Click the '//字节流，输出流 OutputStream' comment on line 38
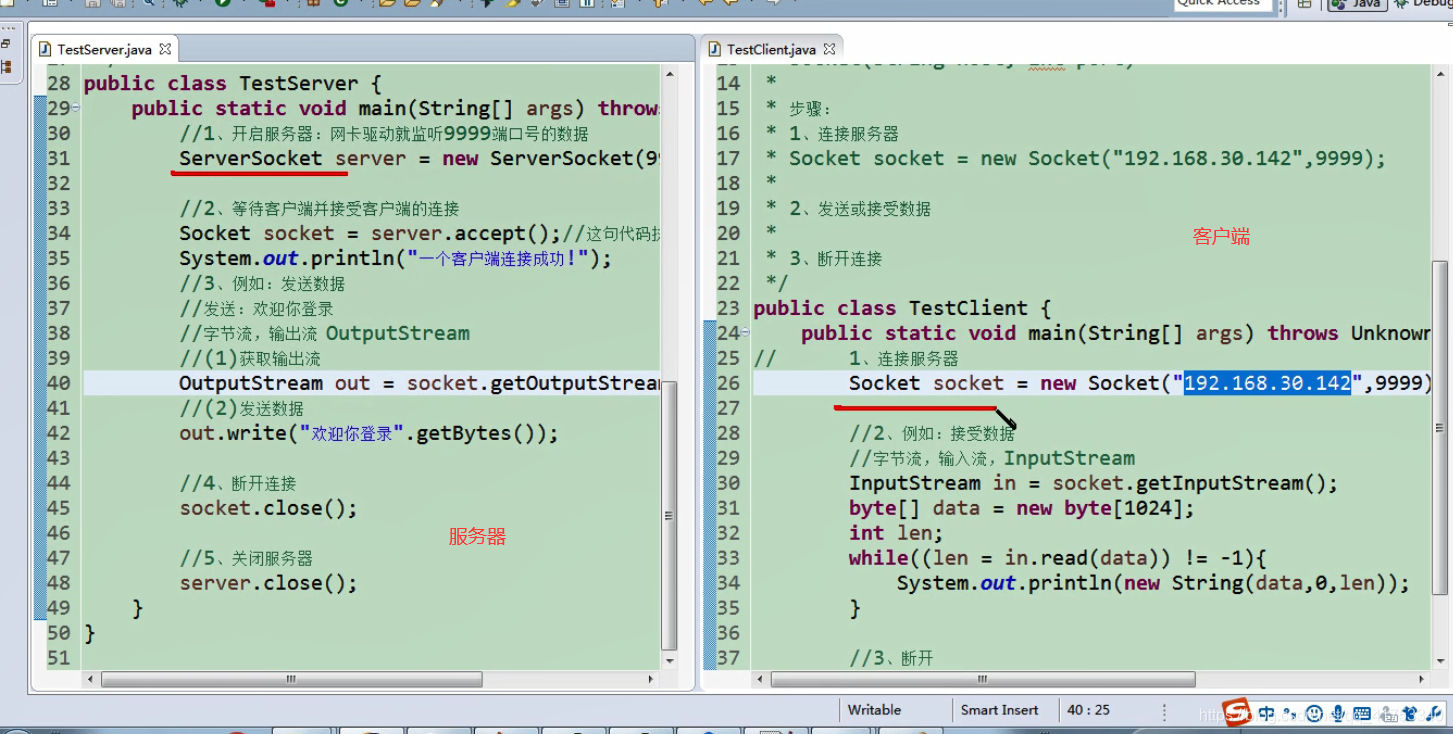1453x734 pixels. tap(324, 333)
